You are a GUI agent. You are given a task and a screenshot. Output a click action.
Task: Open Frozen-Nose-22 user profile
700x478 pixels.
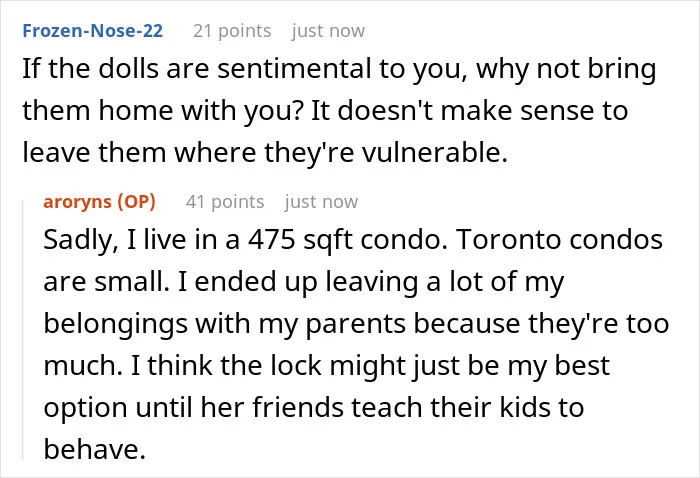click(93, 31)
